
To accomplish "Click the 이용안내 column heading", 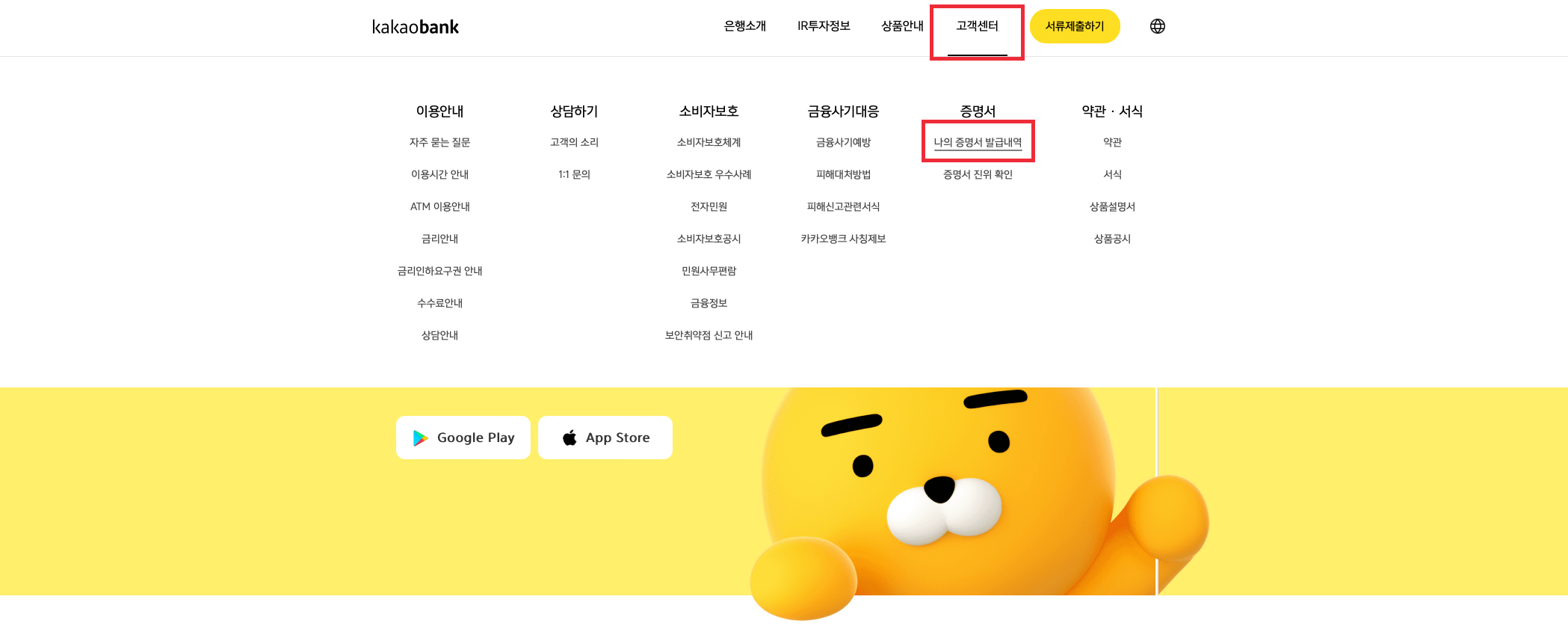I will click(440, 111).
